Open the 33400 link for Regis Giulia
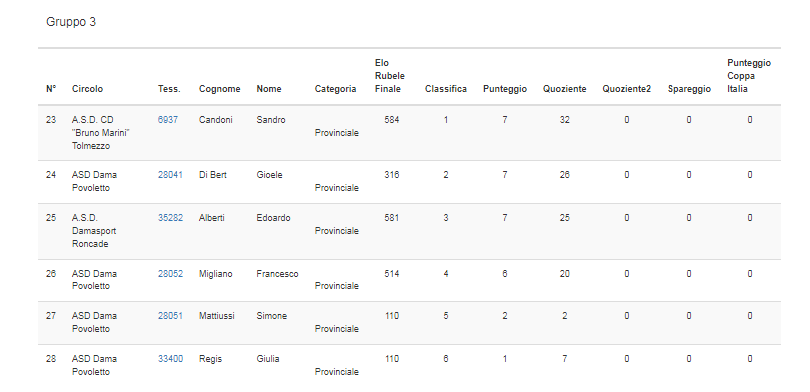 click(170, 358)
